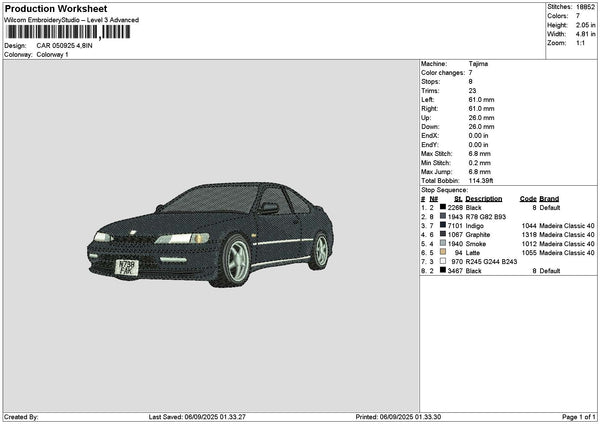Click the Max Jump 6.8 mm value

pos(479,172)
